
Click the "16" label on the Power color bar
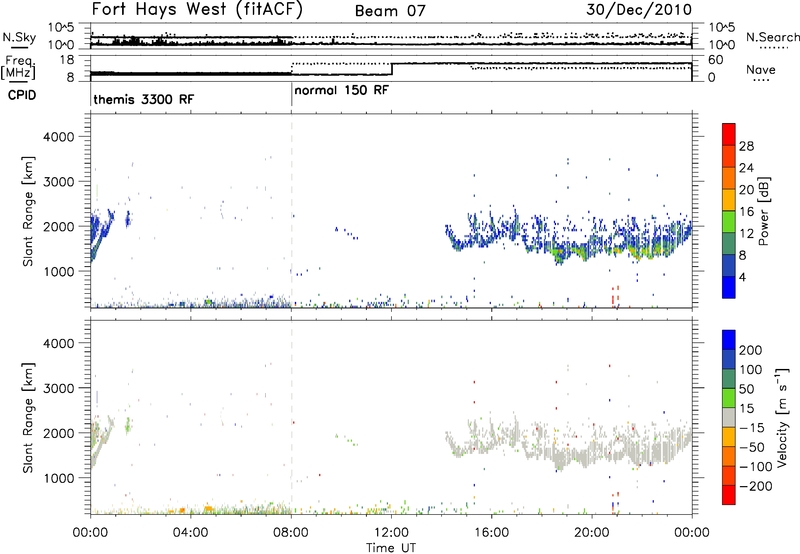[x=746, y=212]
